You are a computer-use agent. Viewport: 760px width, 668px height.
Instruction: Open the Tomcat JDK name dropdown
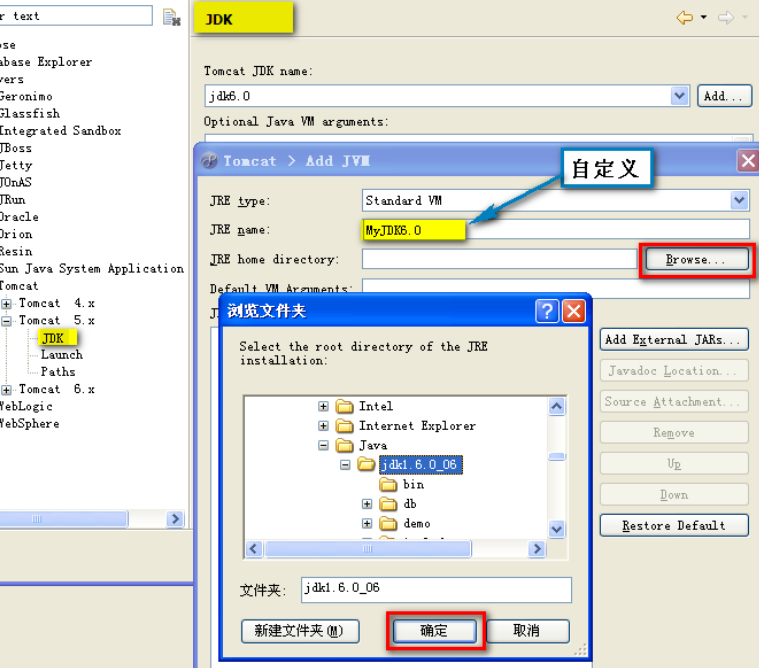pos(680,95)
